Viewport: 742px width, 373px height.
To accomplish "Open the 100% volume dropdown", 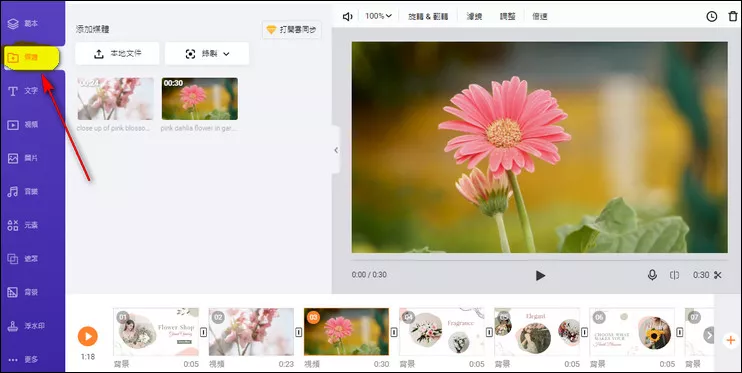I will (379, 16).
